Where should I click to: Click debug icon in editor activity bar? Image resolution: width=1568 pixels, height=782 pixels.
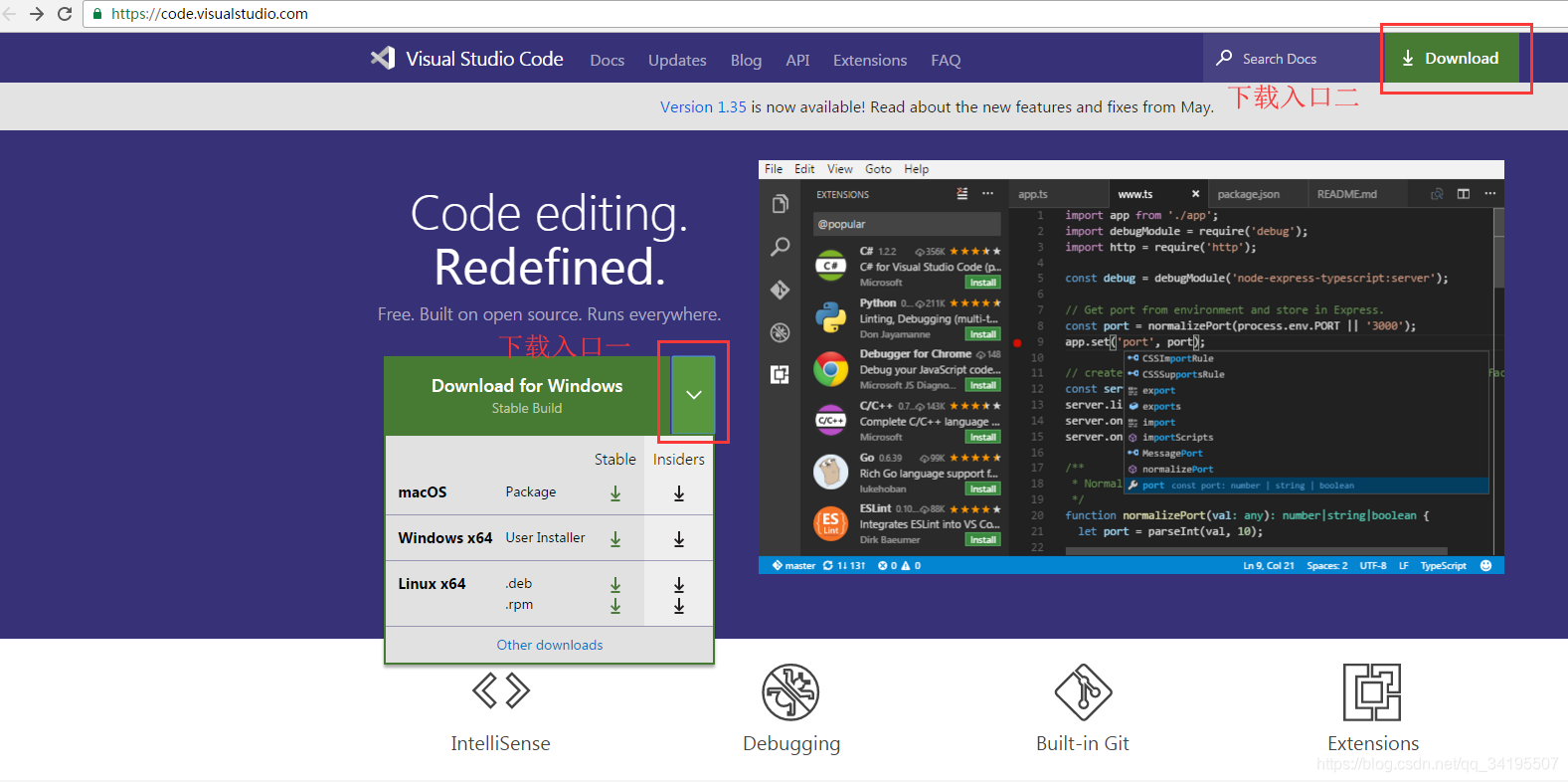tap(781, 332)
